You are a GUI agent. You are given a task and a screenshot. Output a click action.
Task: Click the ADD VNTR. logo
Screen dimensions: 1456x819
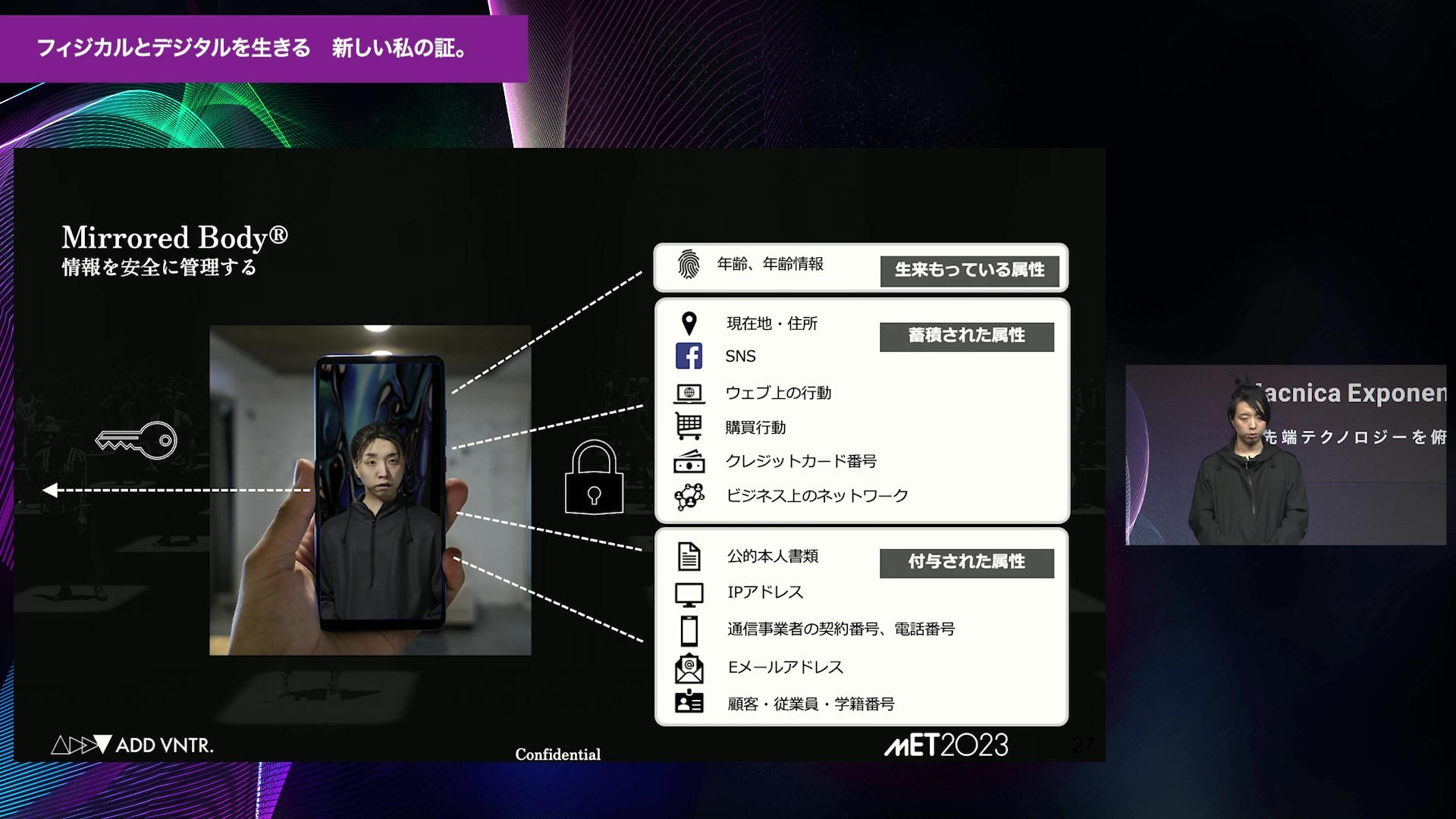point(133,745)
